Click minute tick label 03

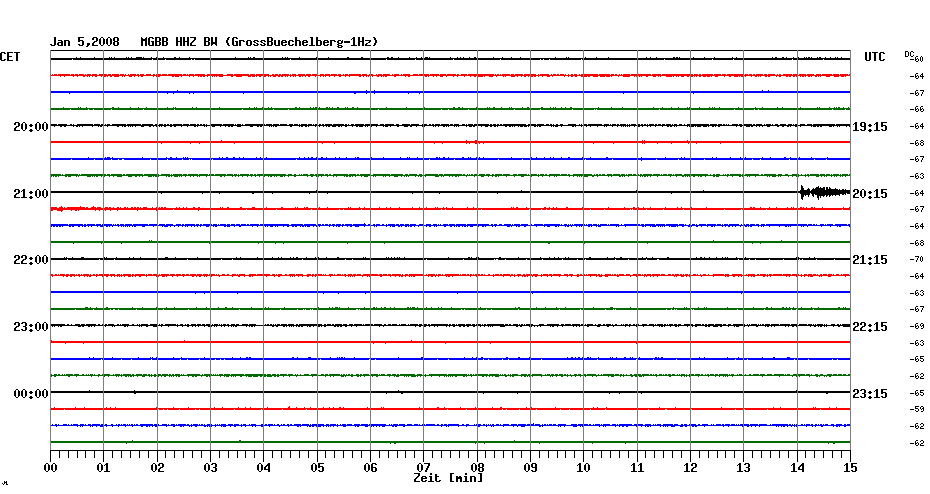point(211,468)
